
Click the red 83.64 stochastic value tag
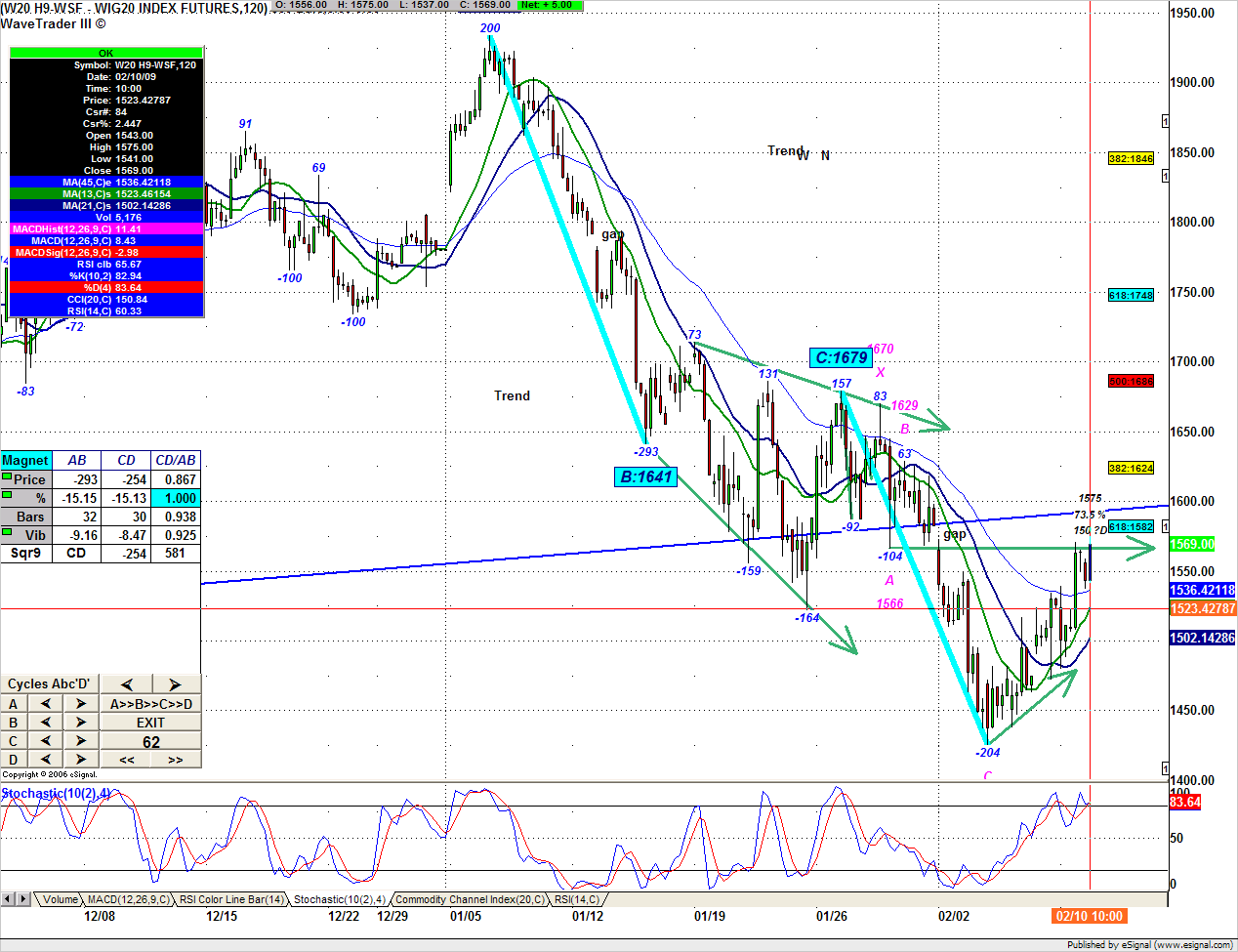coord(1185,802)
